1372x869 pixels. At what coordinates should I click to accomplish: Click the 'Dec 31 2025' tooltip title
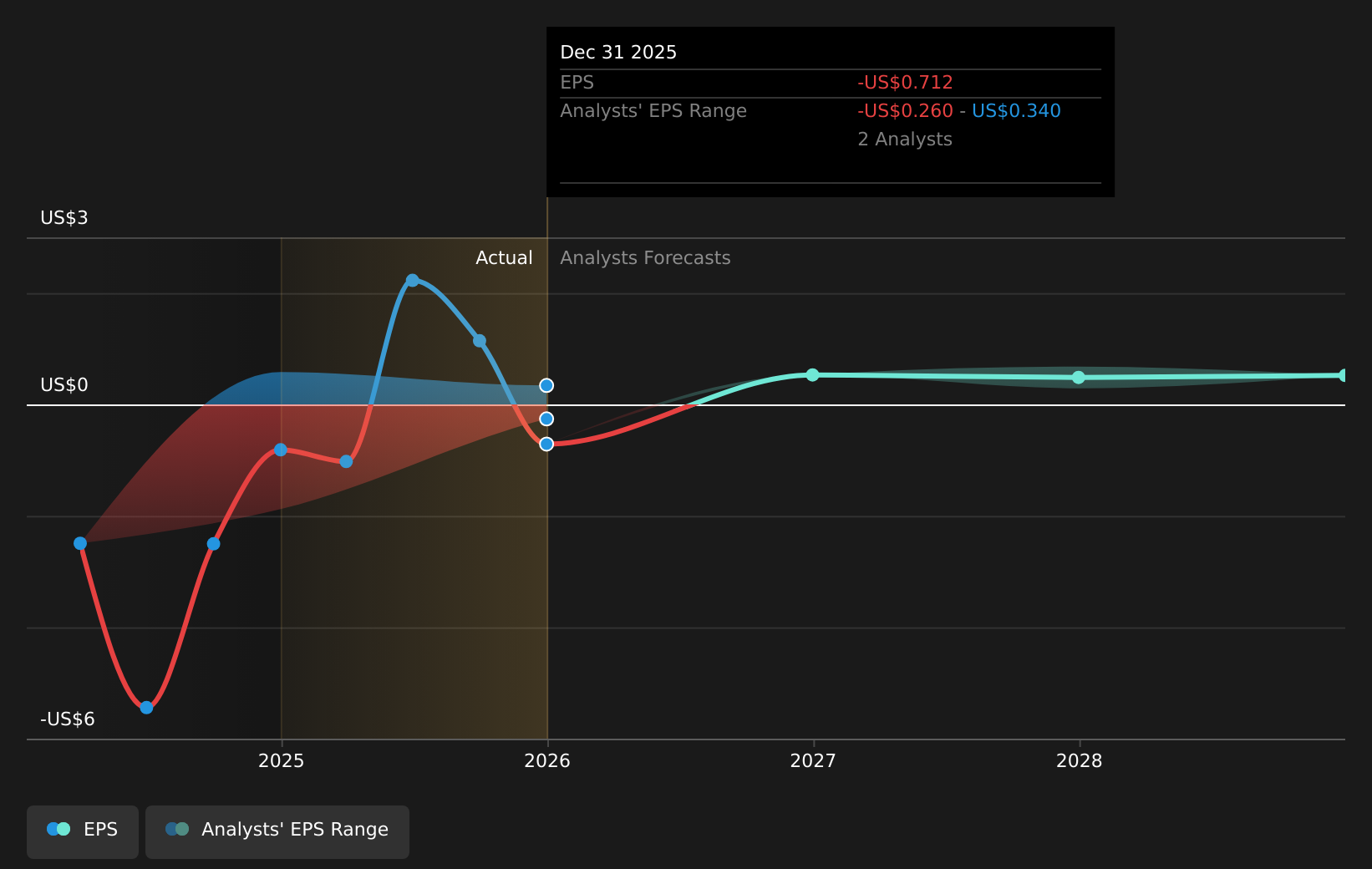618,52
